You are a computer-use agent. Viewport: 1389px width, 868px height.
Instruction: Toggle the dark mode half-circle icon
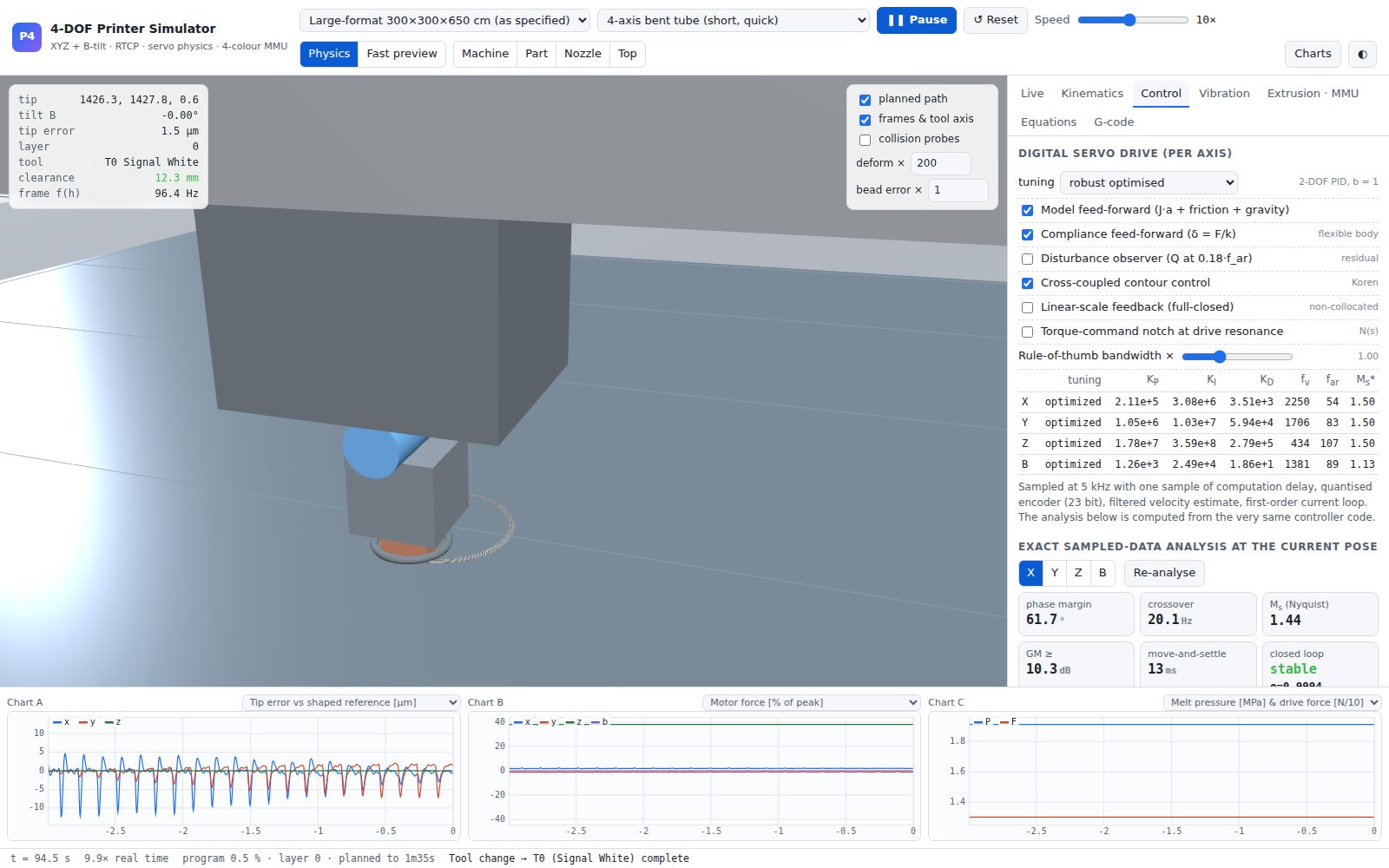[1362, 54]
